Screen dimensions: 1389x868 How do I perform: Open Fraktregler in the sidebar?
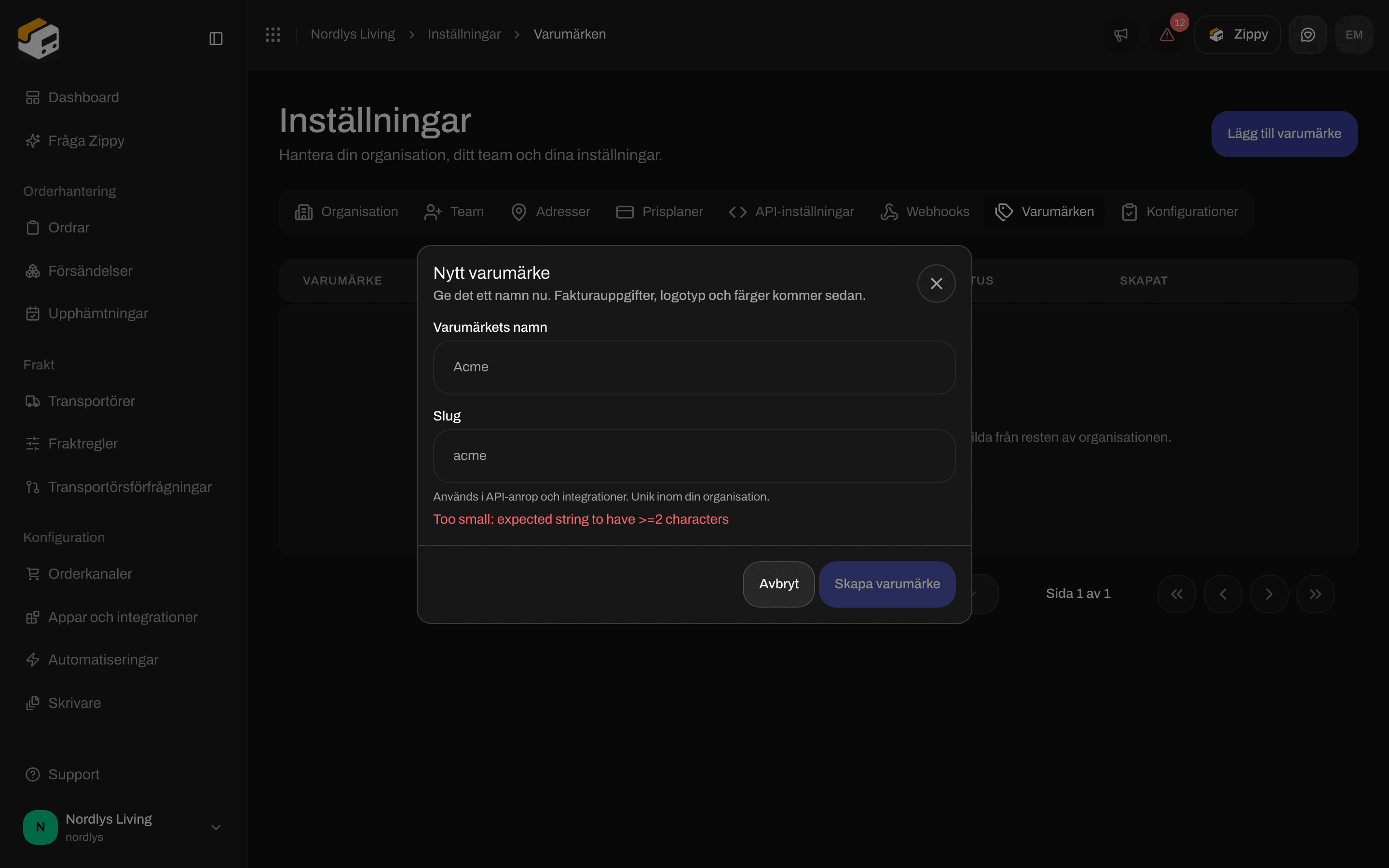71,444
